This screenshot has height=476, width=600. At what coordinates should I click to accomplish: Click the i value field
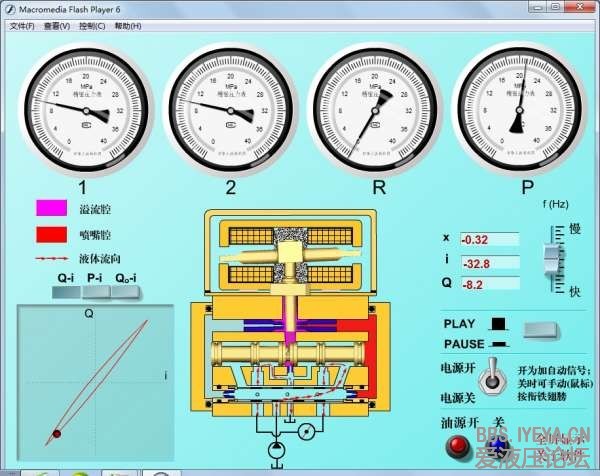tap(489, 262)
